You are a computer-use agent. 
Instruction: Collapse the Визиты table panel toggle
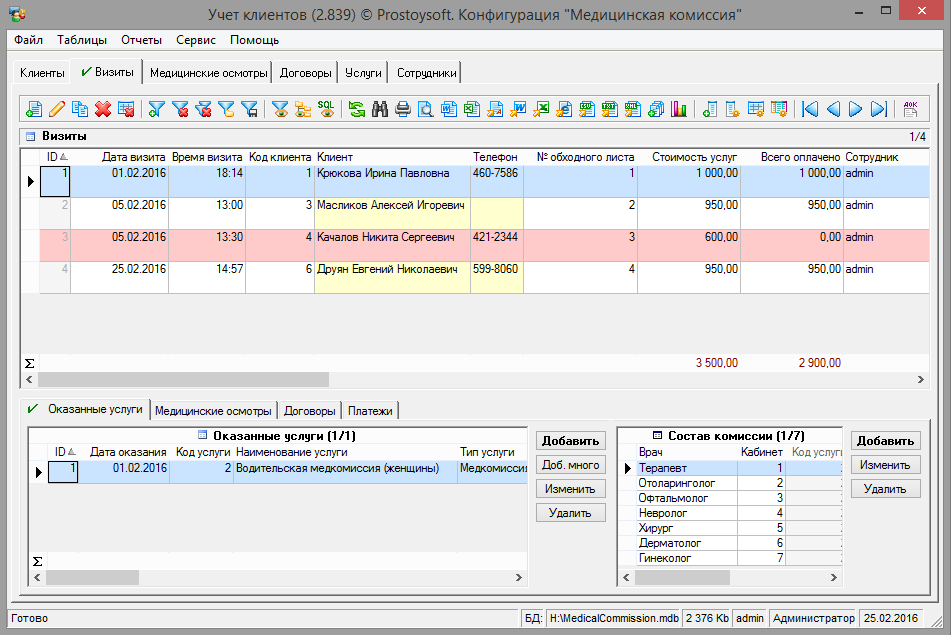(30, 136)
